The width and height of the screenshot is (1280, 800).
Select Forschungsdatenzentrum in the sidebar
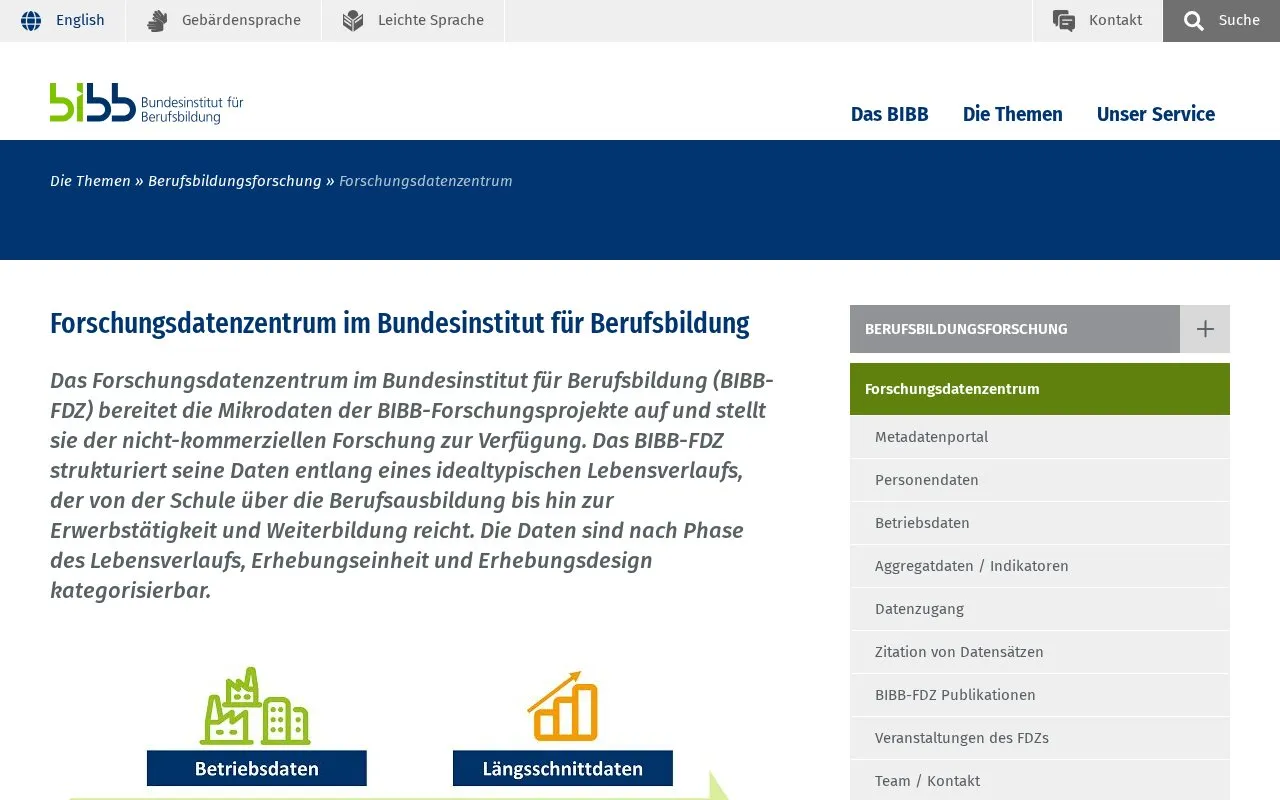coord(1040,389)
